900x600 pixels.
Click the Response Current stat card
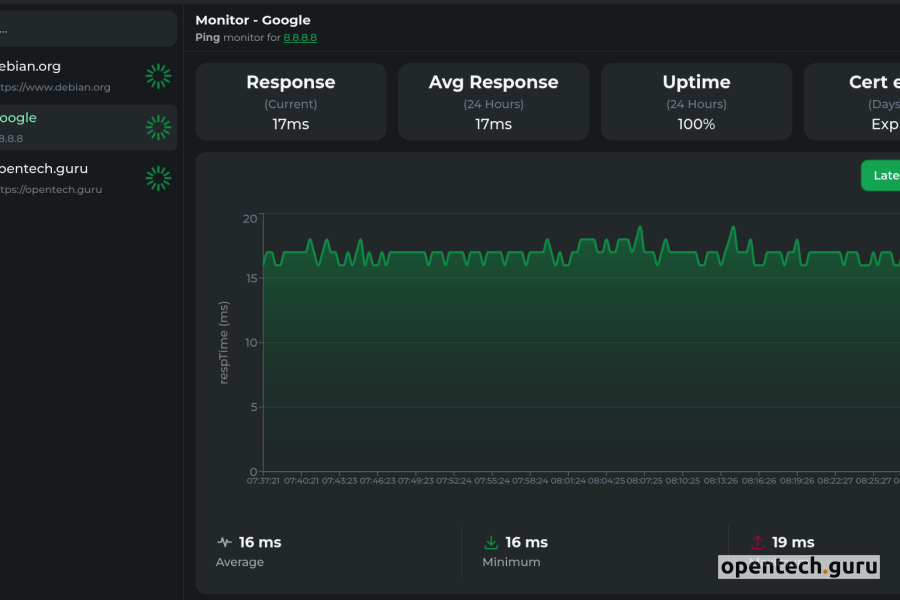290,101
